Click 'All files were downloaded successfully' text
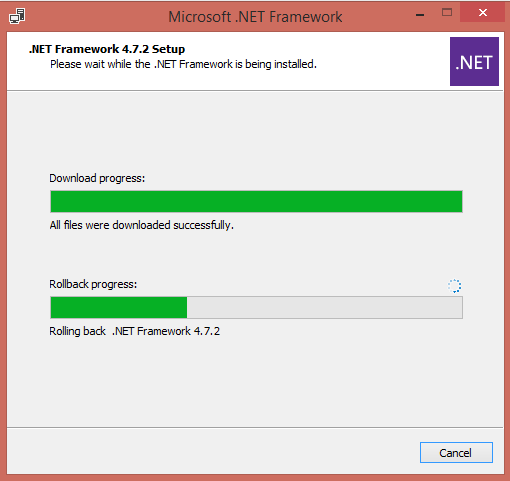The height and width of the screenshot is (481, 510). click(x=141, y=225)
